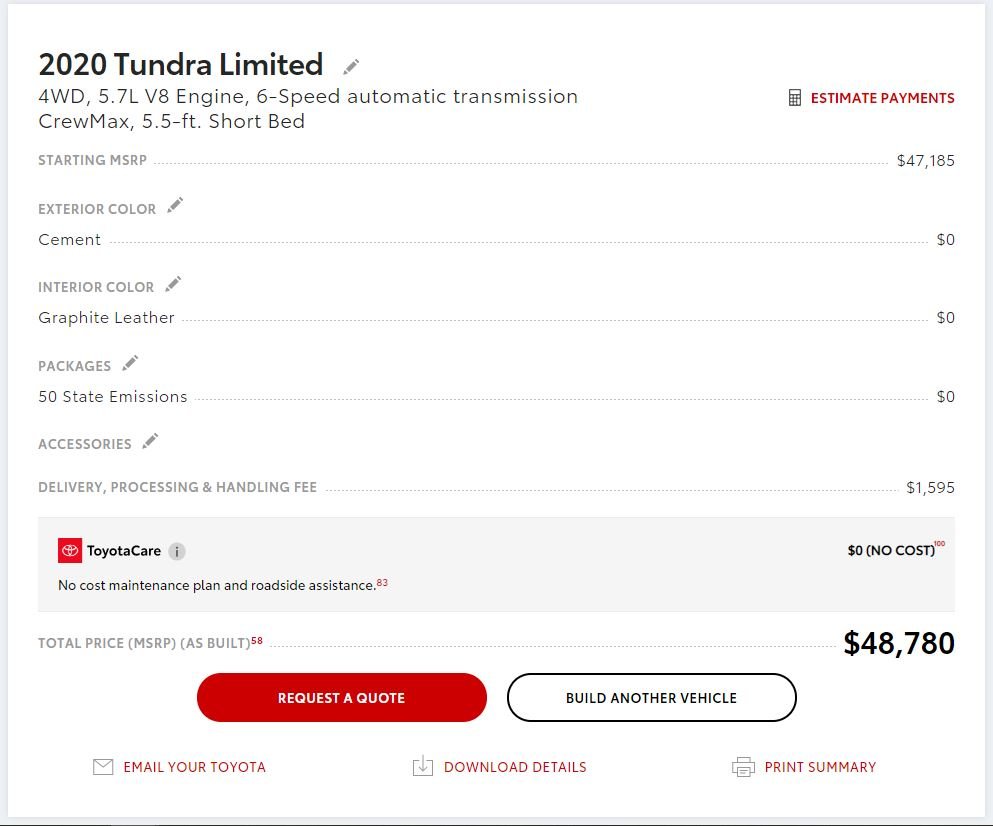
Task: Click the calculator icon beside Estimate Payments
Action: (x=795, y=98)
